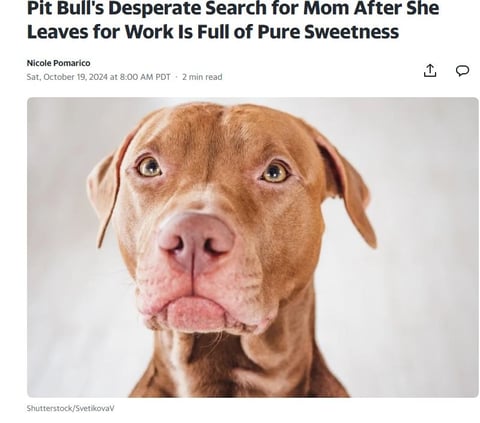Image resolution: width=480 pixels, height=423 pixels.
Task: Click the headline line starting 'Pit Bull's Desperate'
Action: [x=233, y=8]
